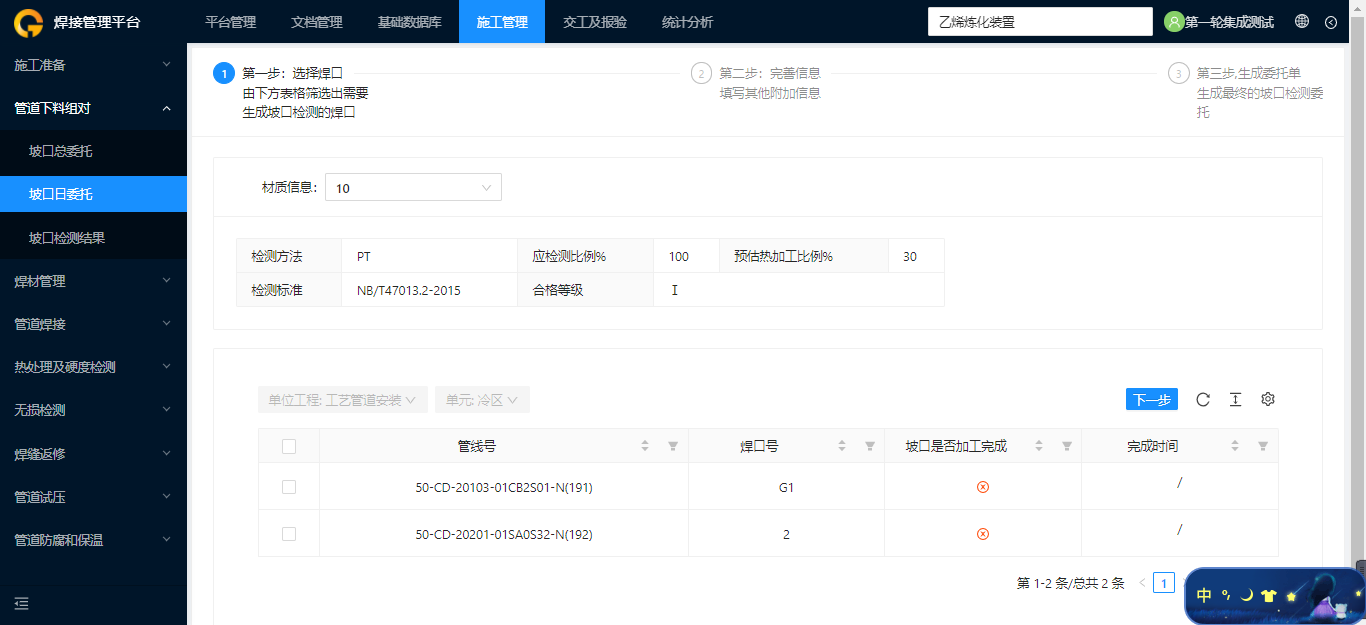Click the step 1 circle indicator
The height and width of the screenshot is (625, 1366).
click(x=223, y=73)
